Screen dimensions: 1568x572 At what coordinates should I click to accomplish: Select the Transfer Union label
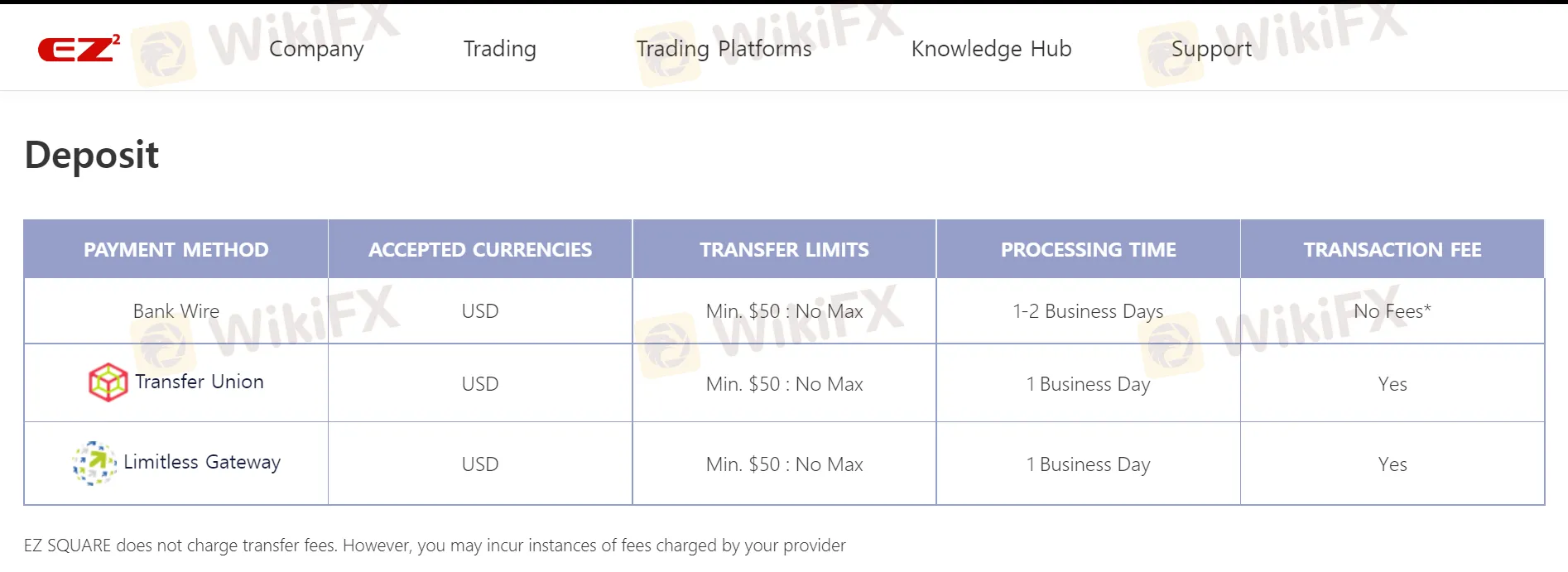200,382
